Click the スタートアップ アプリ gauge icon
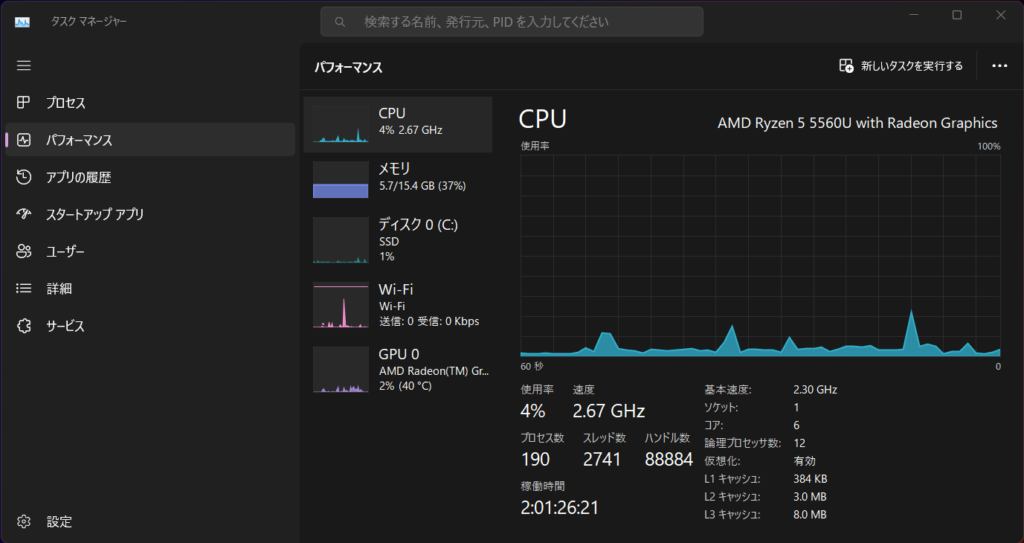Screen dimensions: 1024x543 coord(24,214)
